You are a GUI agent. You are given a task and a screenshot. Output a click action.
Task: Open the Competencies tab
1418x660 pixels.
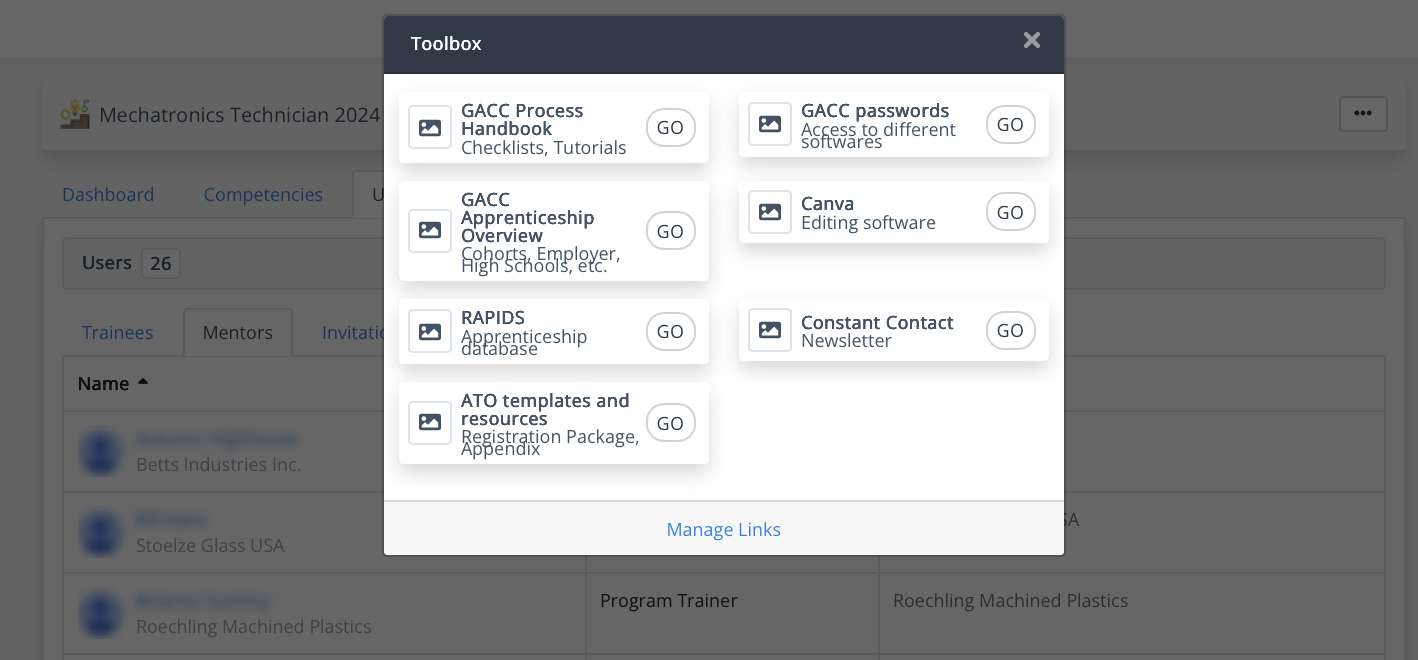pos(262,194)
